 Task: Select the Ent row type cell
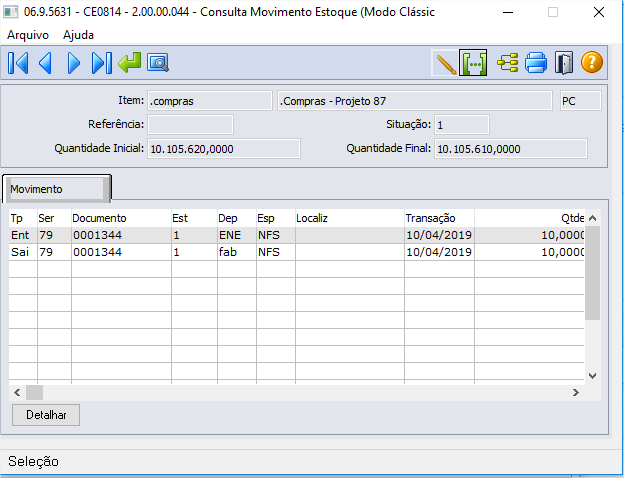pos(23,235)
